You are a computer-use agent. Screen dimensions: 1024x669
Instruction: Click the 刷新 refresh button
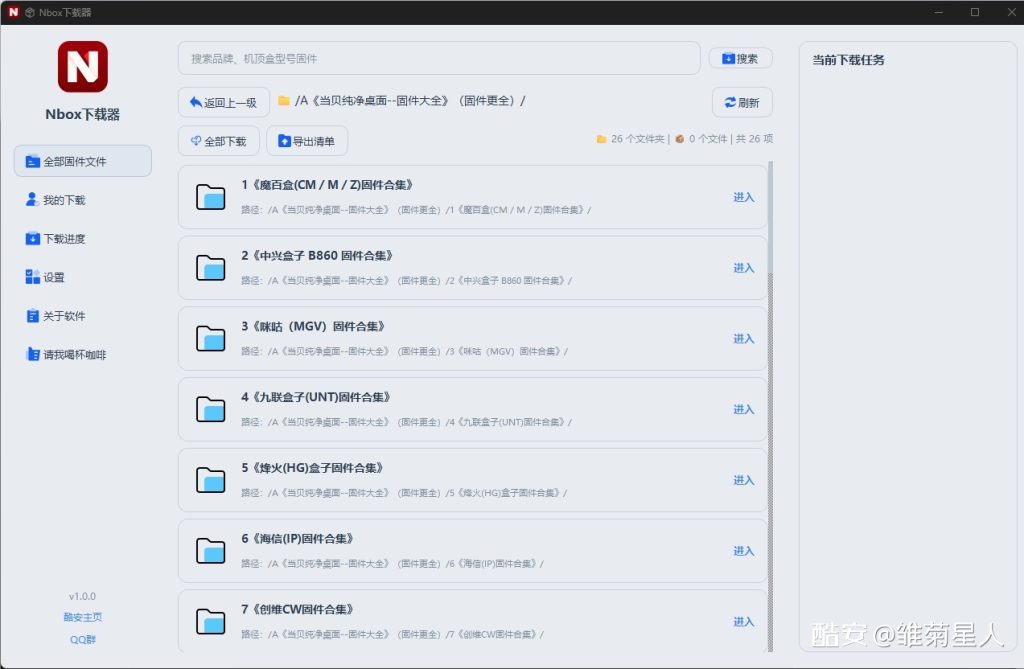click(742, 103)
